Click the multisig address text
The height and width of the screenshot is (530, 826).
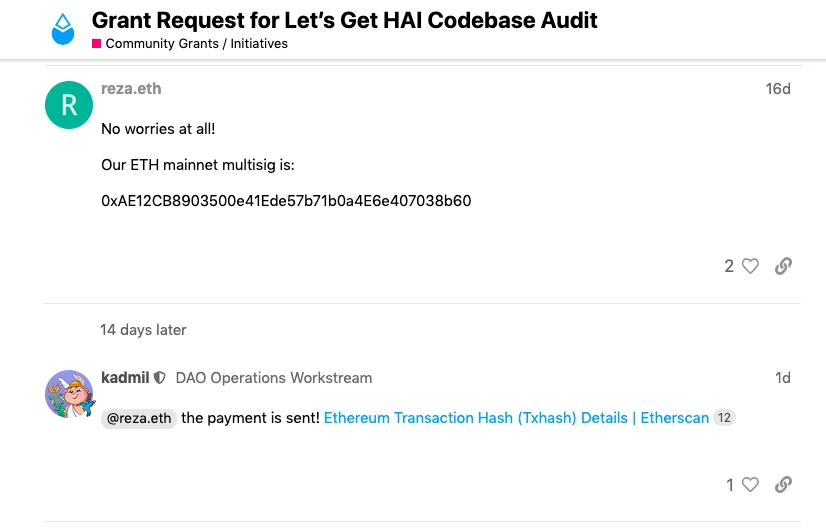[286, 201]
